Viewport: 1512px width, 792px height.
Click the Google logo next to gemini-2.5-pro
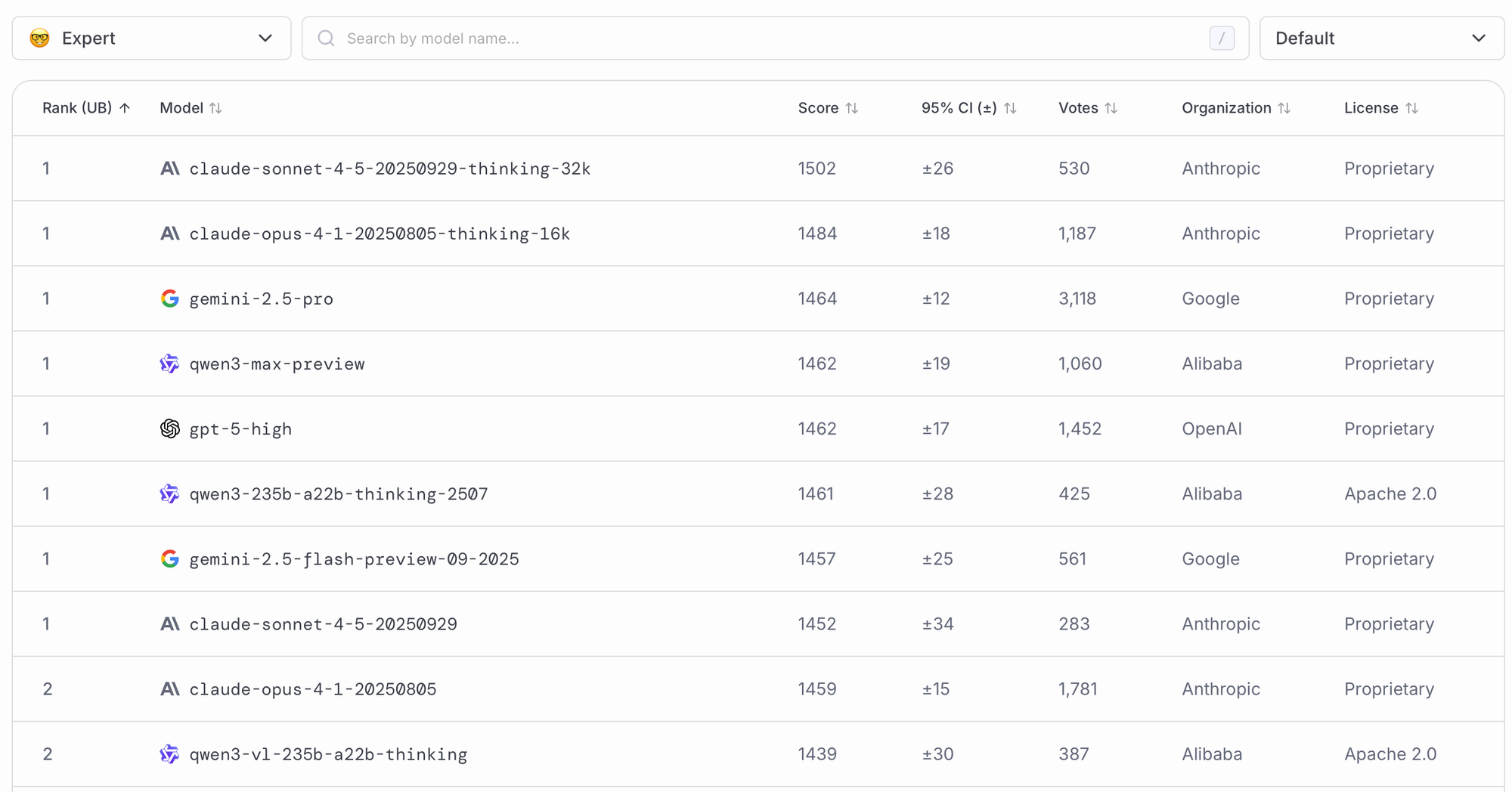(x=170, y=299)
